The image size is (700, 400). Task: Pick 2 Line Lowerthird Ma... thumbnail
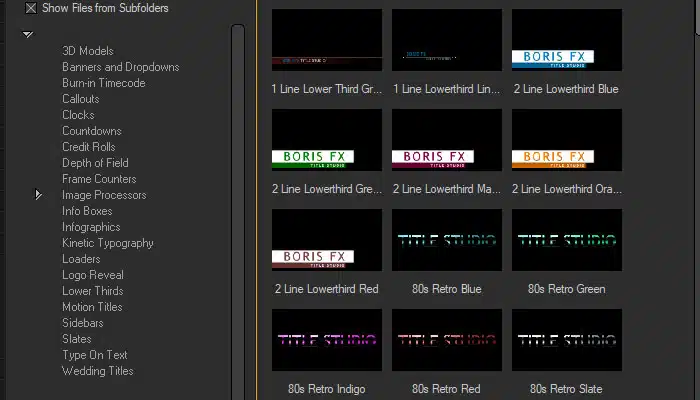(x=447, y=140)
